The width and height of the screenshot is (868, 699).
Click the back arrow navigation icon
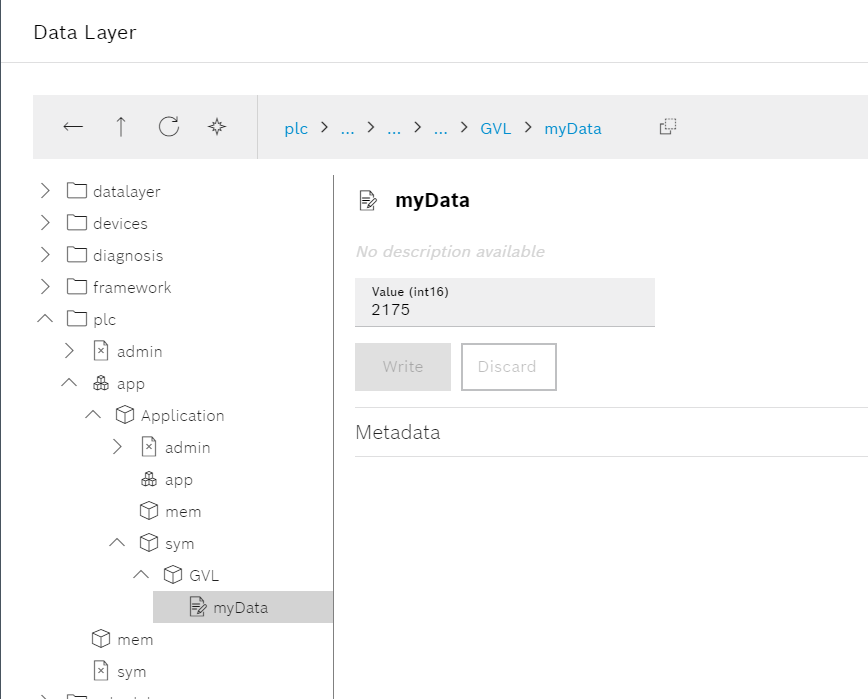tap(73, 127)
